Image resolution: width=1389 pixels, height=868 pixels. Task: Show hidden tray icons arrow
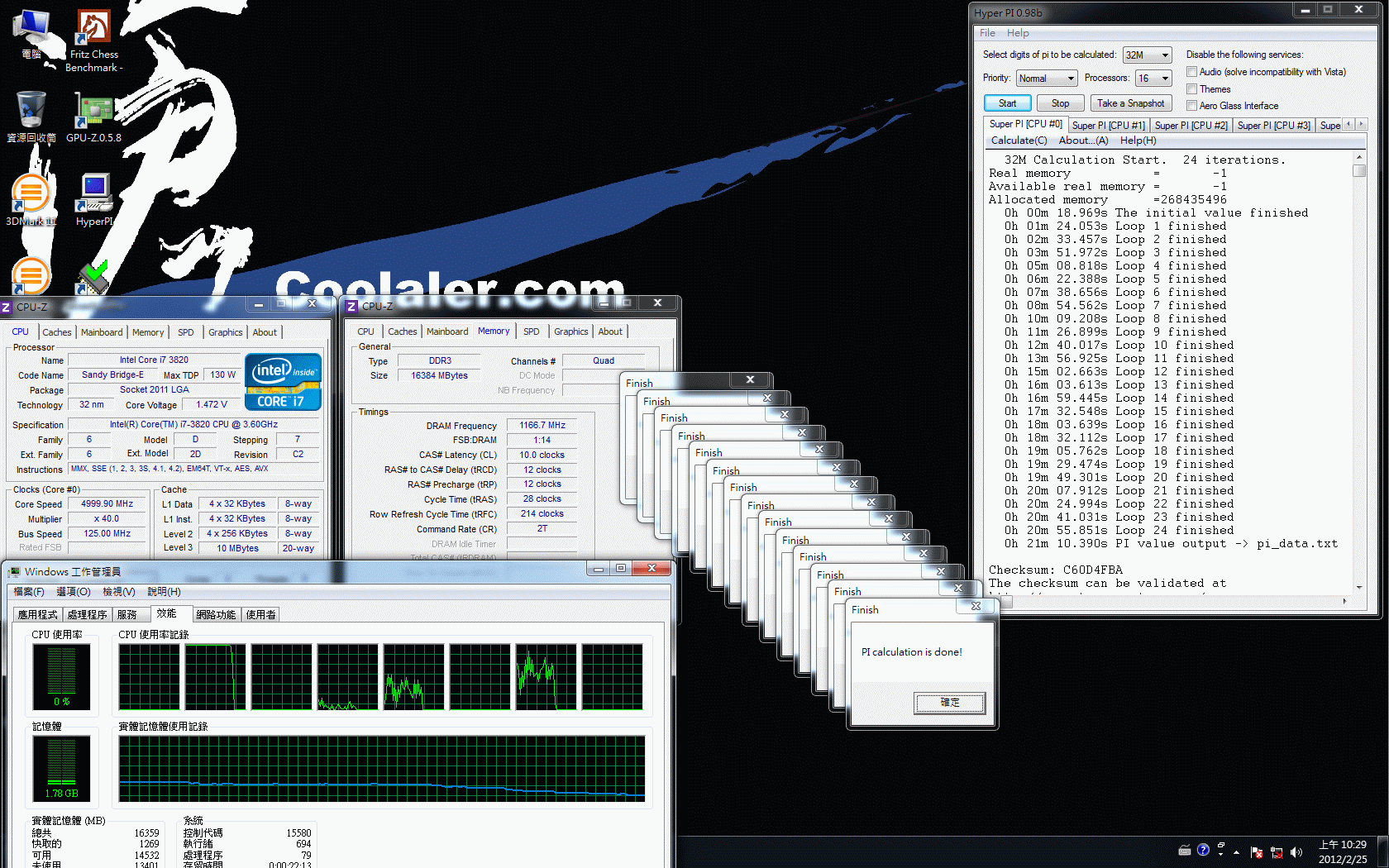[x=1237, y=851]
